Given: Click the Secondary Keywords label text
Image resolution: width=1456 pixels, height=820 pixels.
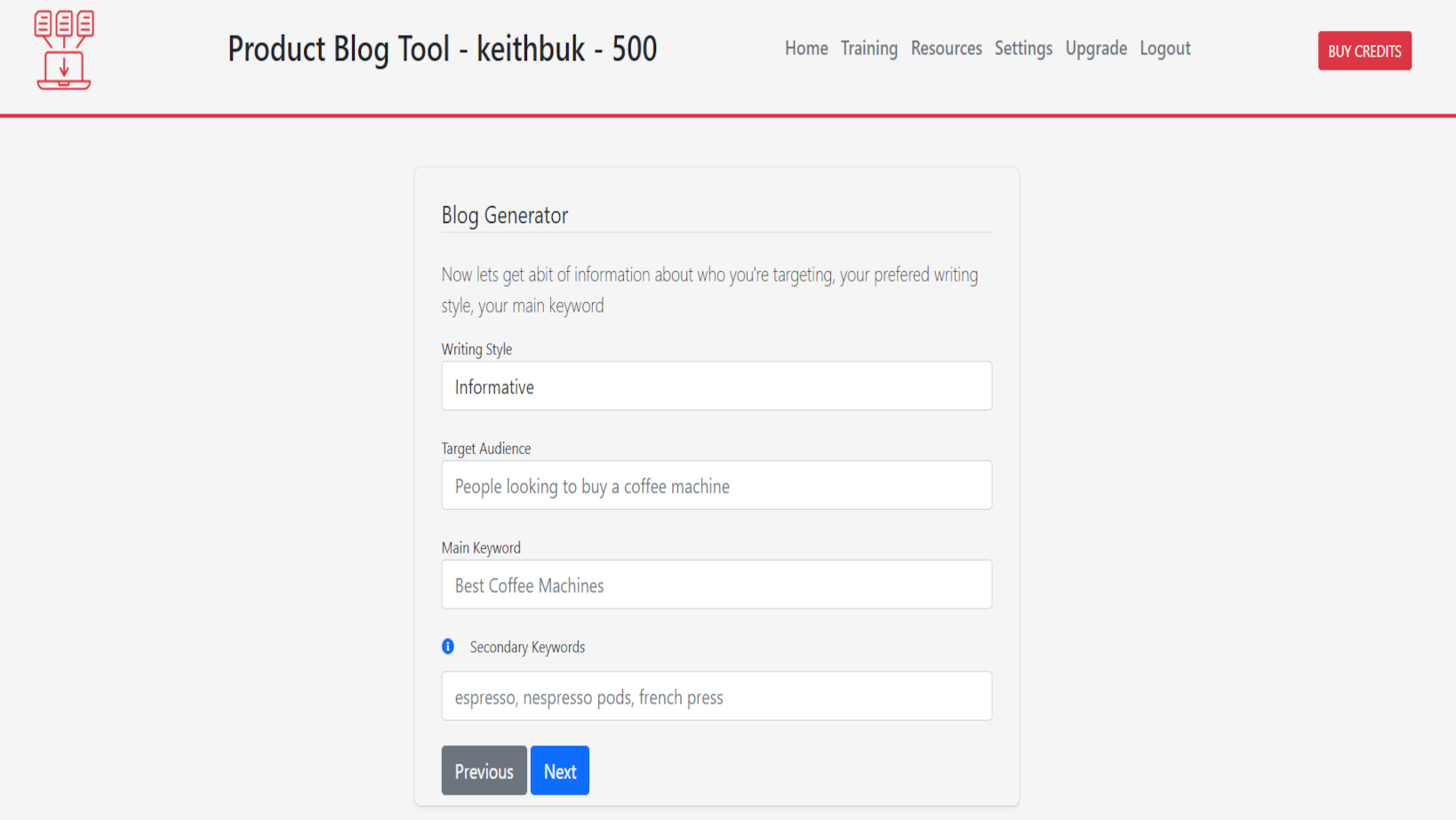Looking at the screenshot, I should (526, 647).
